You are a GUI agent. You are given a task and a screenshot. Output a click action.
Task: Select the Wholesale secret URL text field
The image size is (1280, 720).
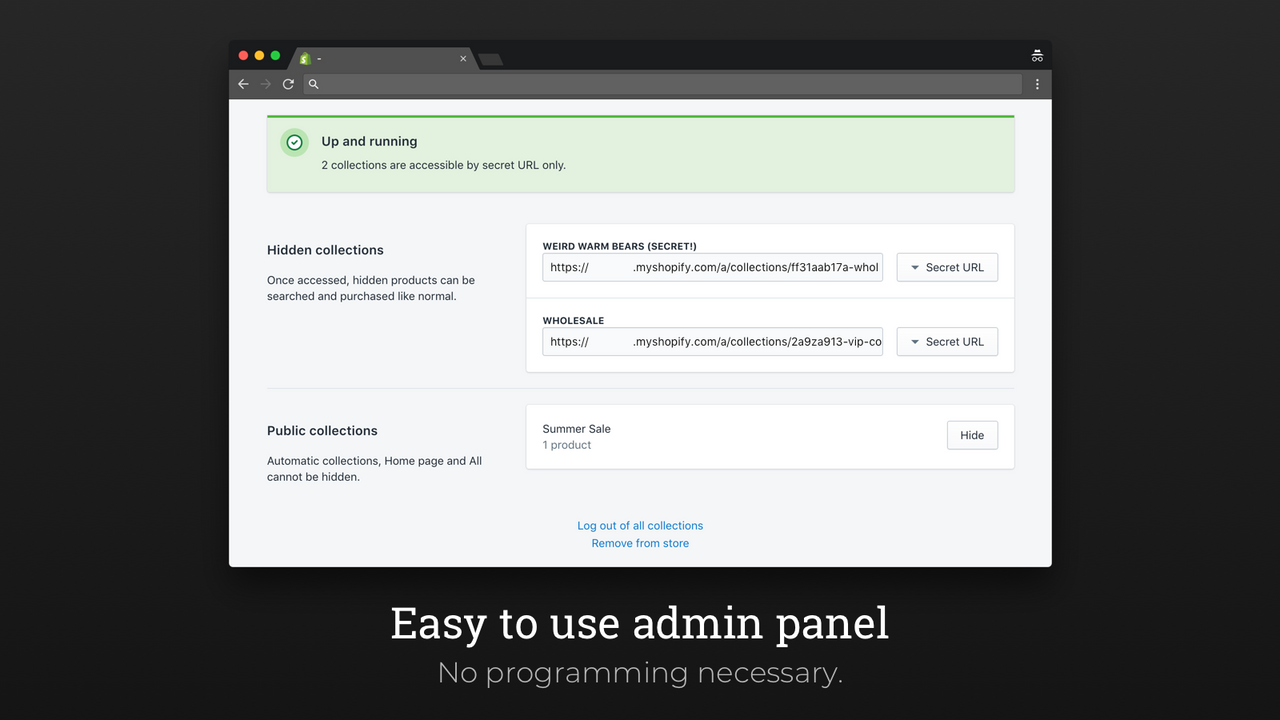[x=712, y=341]
